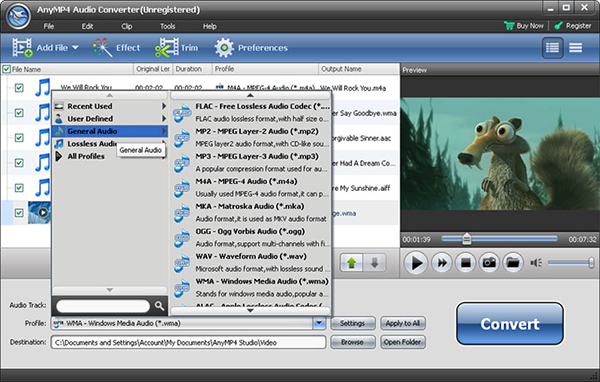Uncheck the We Will Rock You file
Viewport: 600px width, 382px height.
19,88
